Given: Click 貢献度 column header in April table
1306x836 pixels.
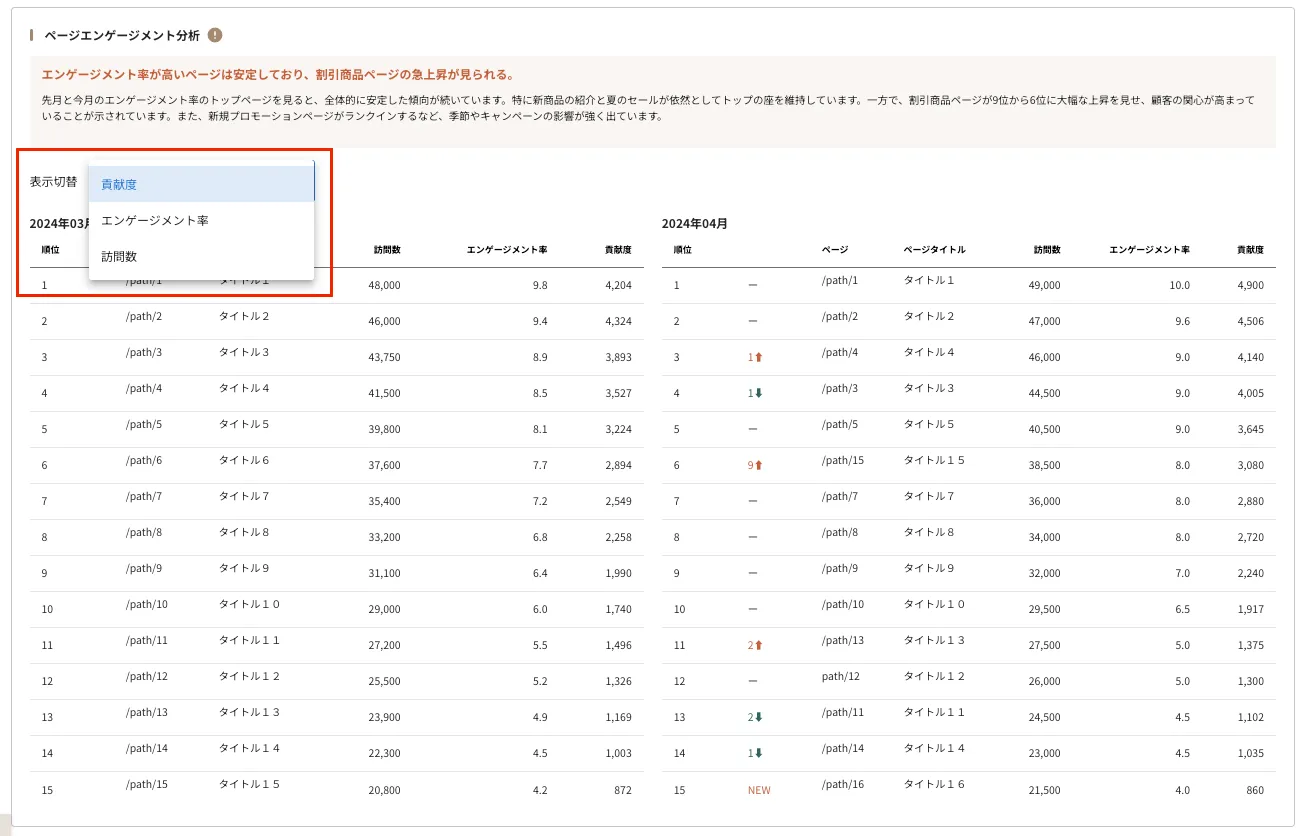Looking at the screenshot, I should click(1250, 249).
